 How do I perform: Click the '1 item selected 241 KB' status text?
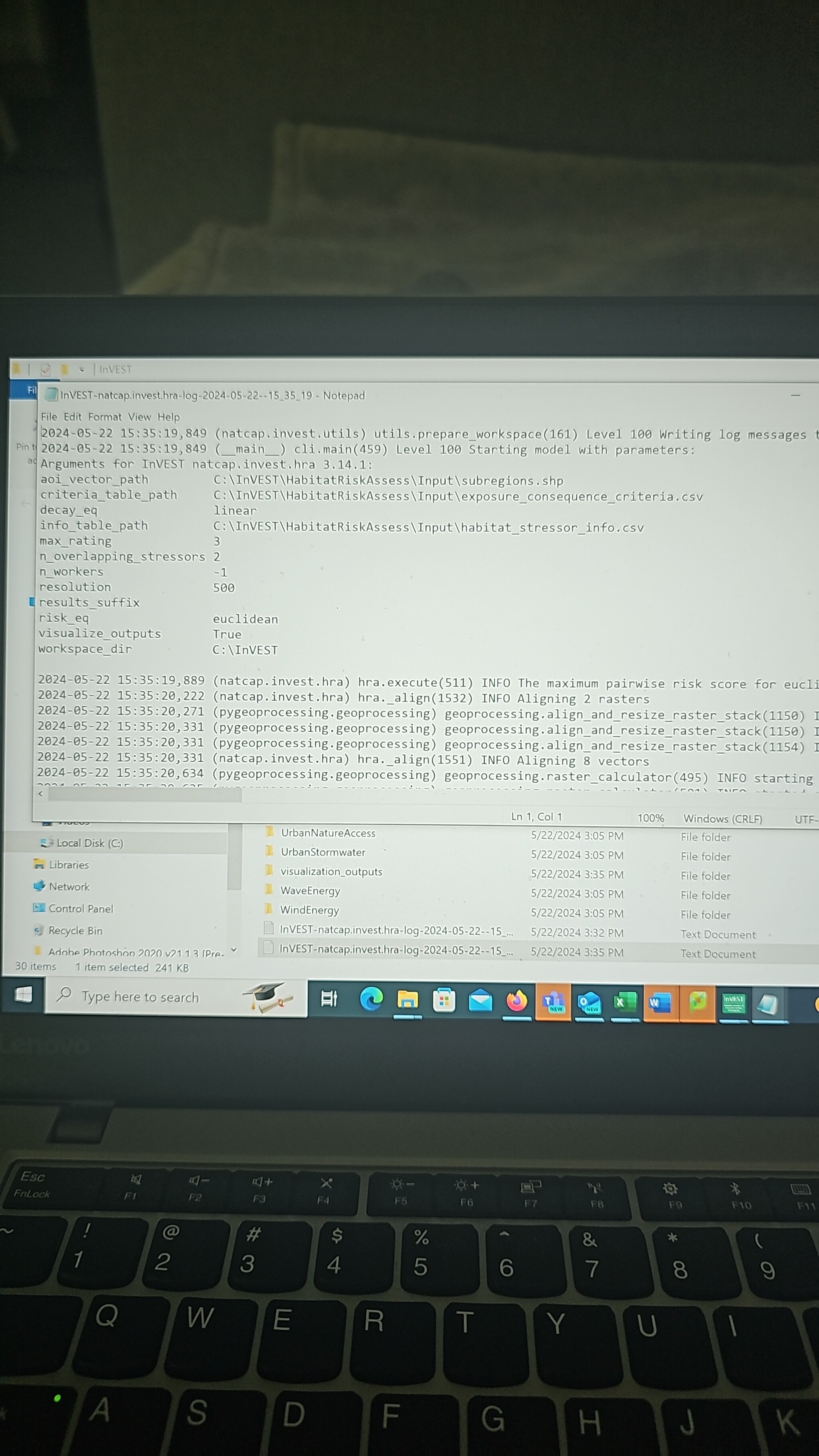tap(132, 967)
